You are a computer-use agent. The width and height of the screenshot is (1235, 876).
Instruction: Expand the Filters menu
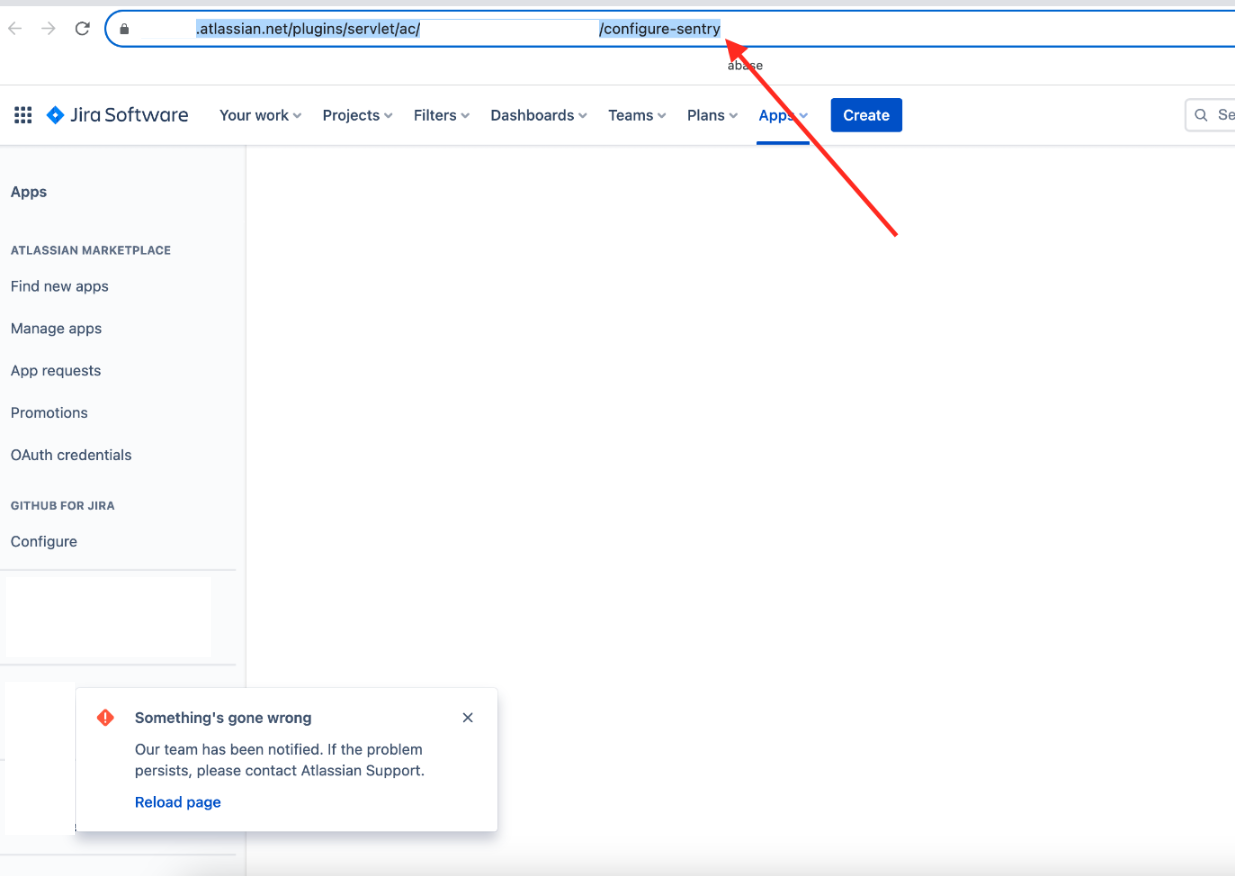441,115
